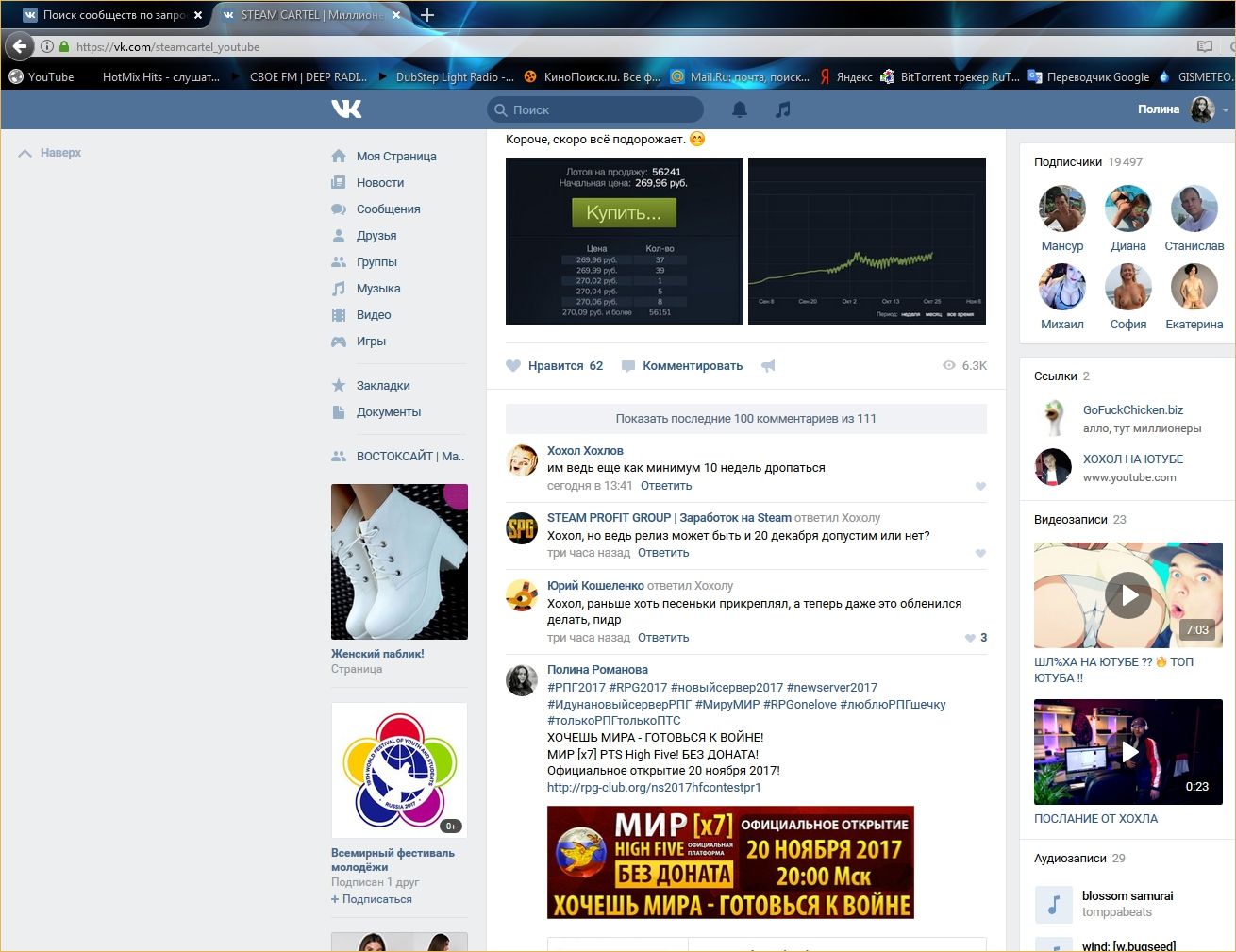This screenshot has width=1236, height=952.
Task: Open the music note player icon
Action: pos(782,109)
